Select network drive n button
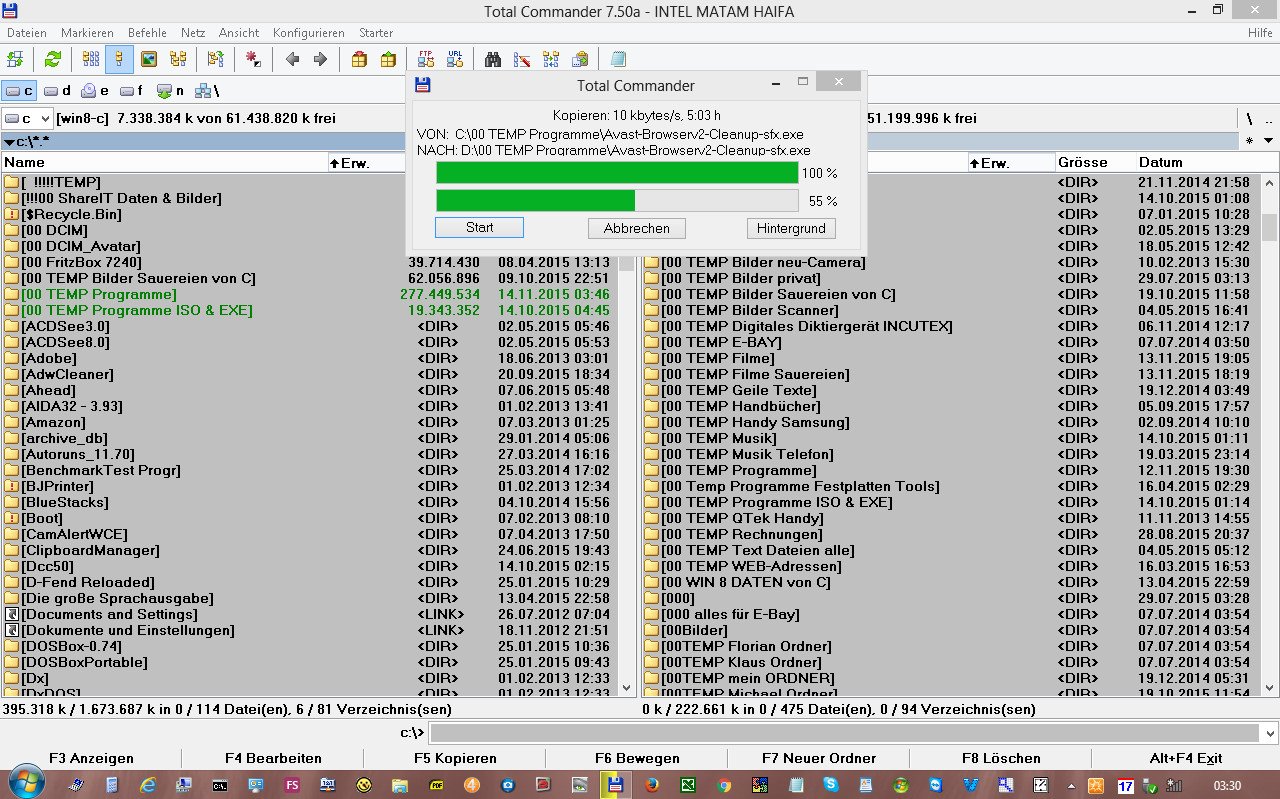1280x799 pixels. pyautogui.click(x=170, y=91)
